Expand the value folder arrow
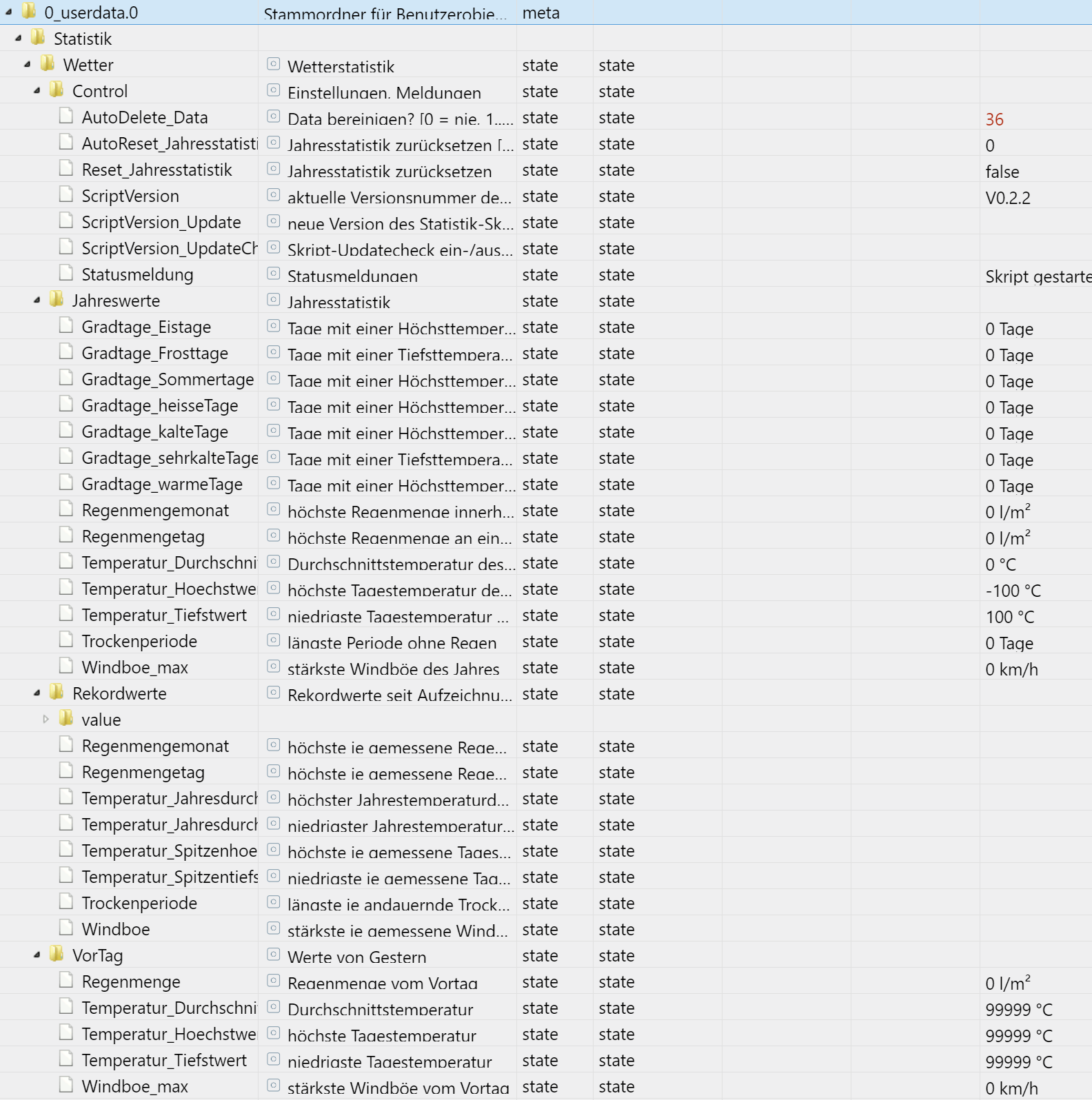 point(45,719)
